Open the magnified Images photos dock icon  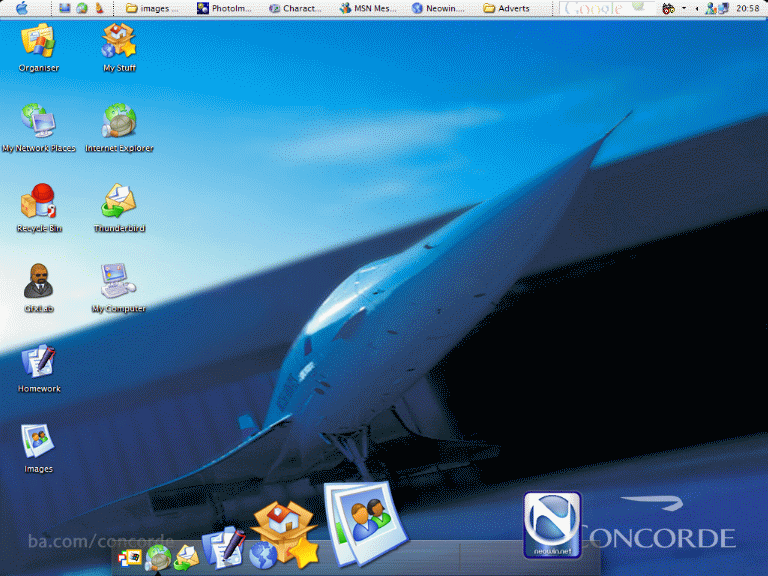(365, 522)
